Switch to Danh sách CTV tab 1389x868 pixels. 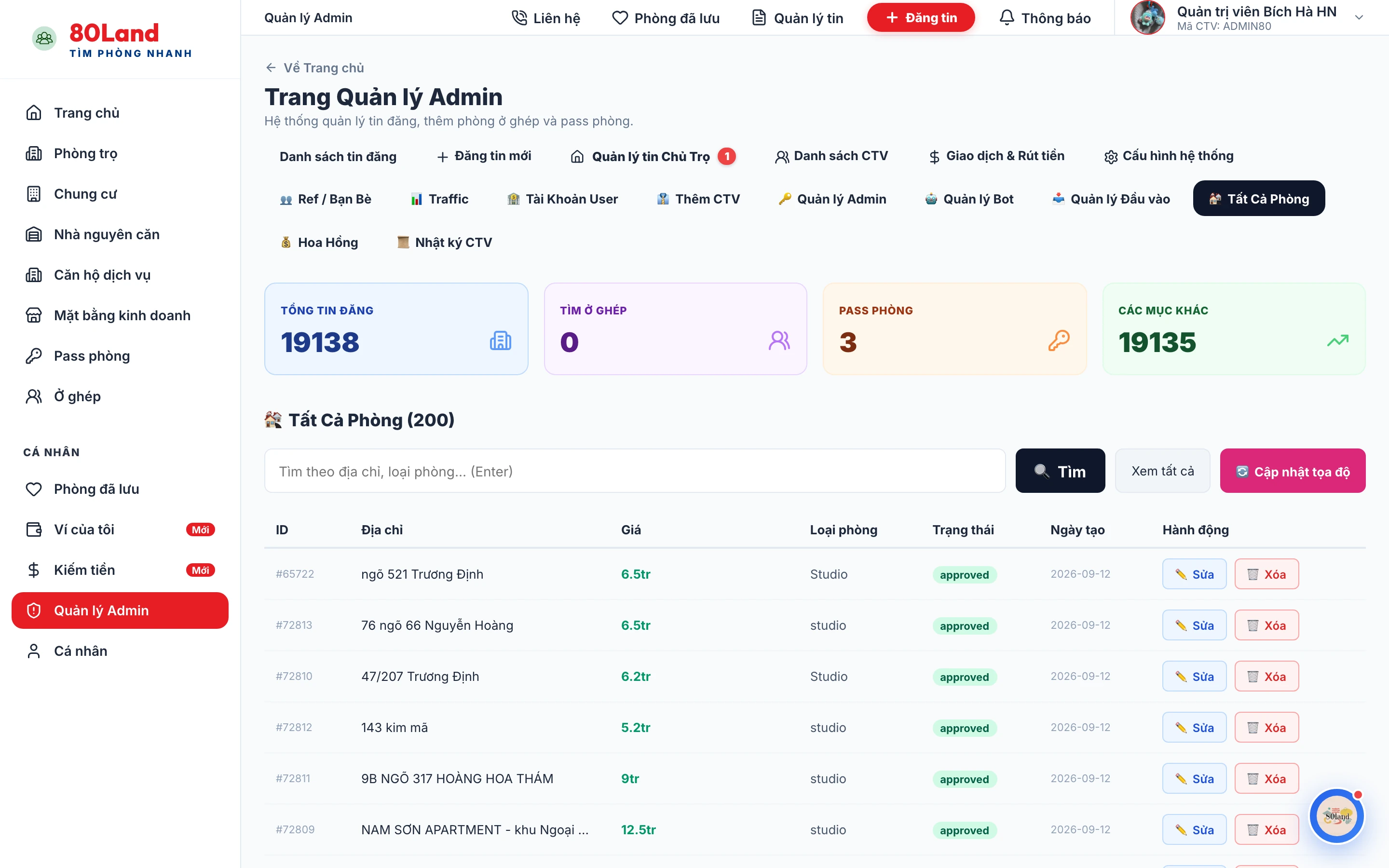tap(831, 156)
